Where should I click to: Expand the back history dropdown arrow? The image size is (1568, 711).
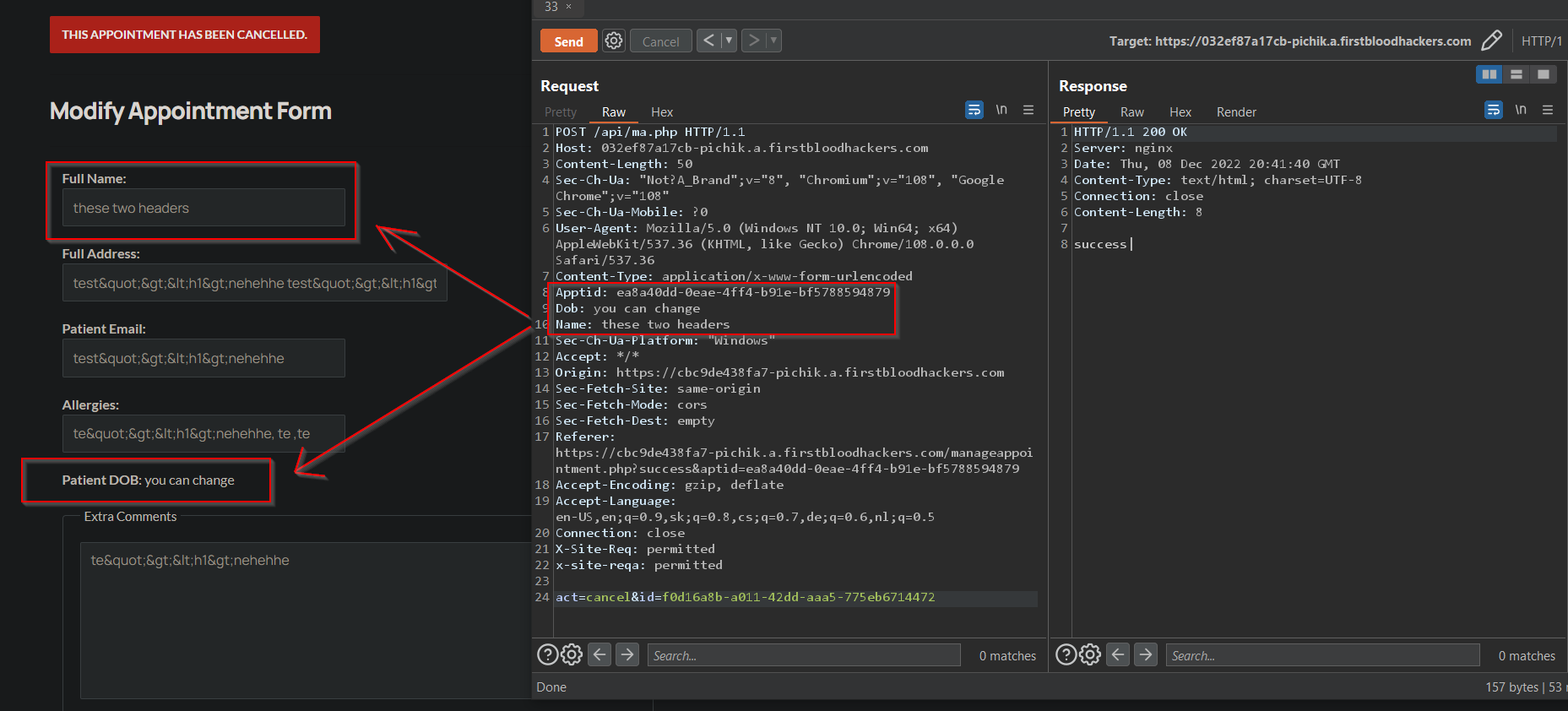729,41
